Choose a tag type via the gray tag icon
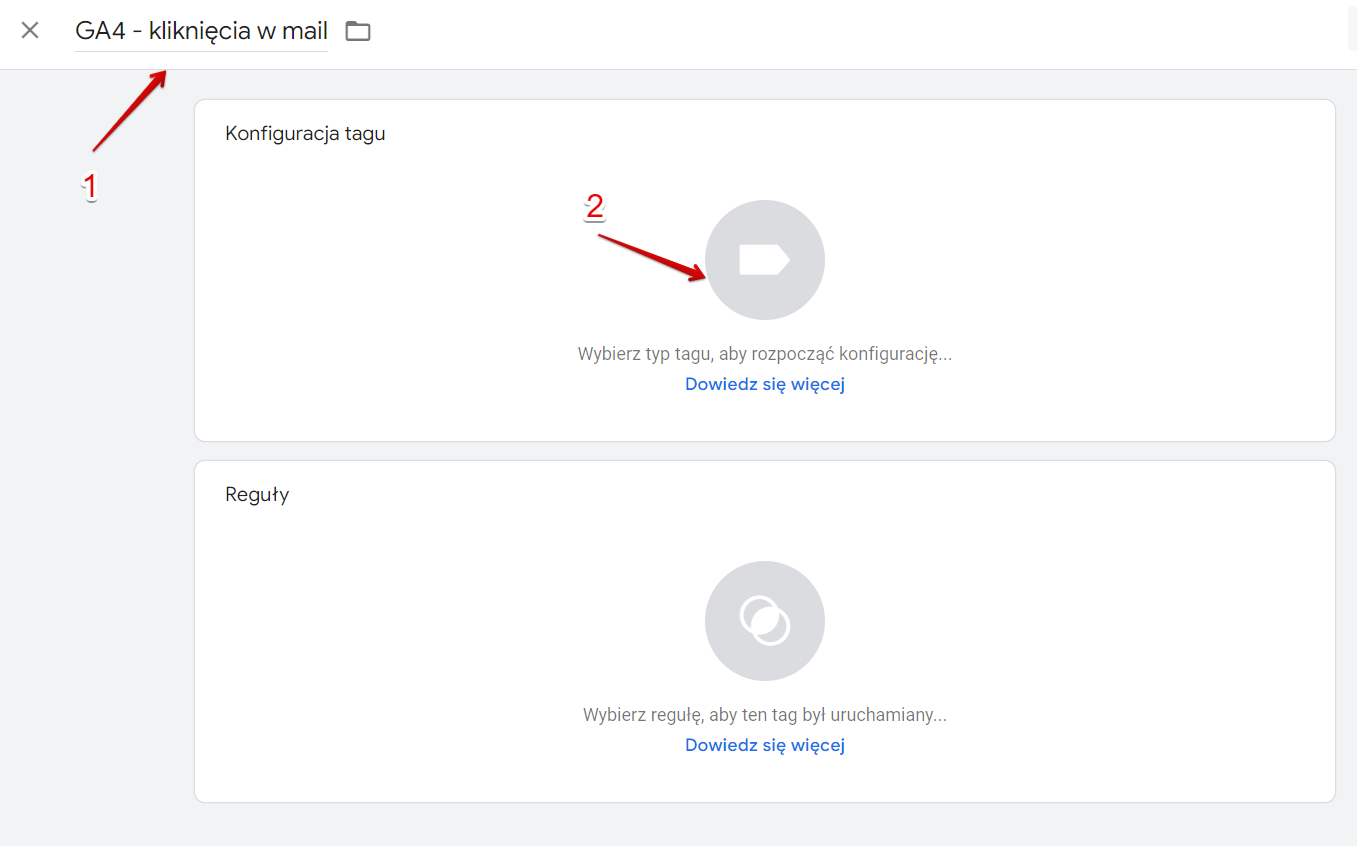The image size is (1357, 846). (x=765, y=260)
